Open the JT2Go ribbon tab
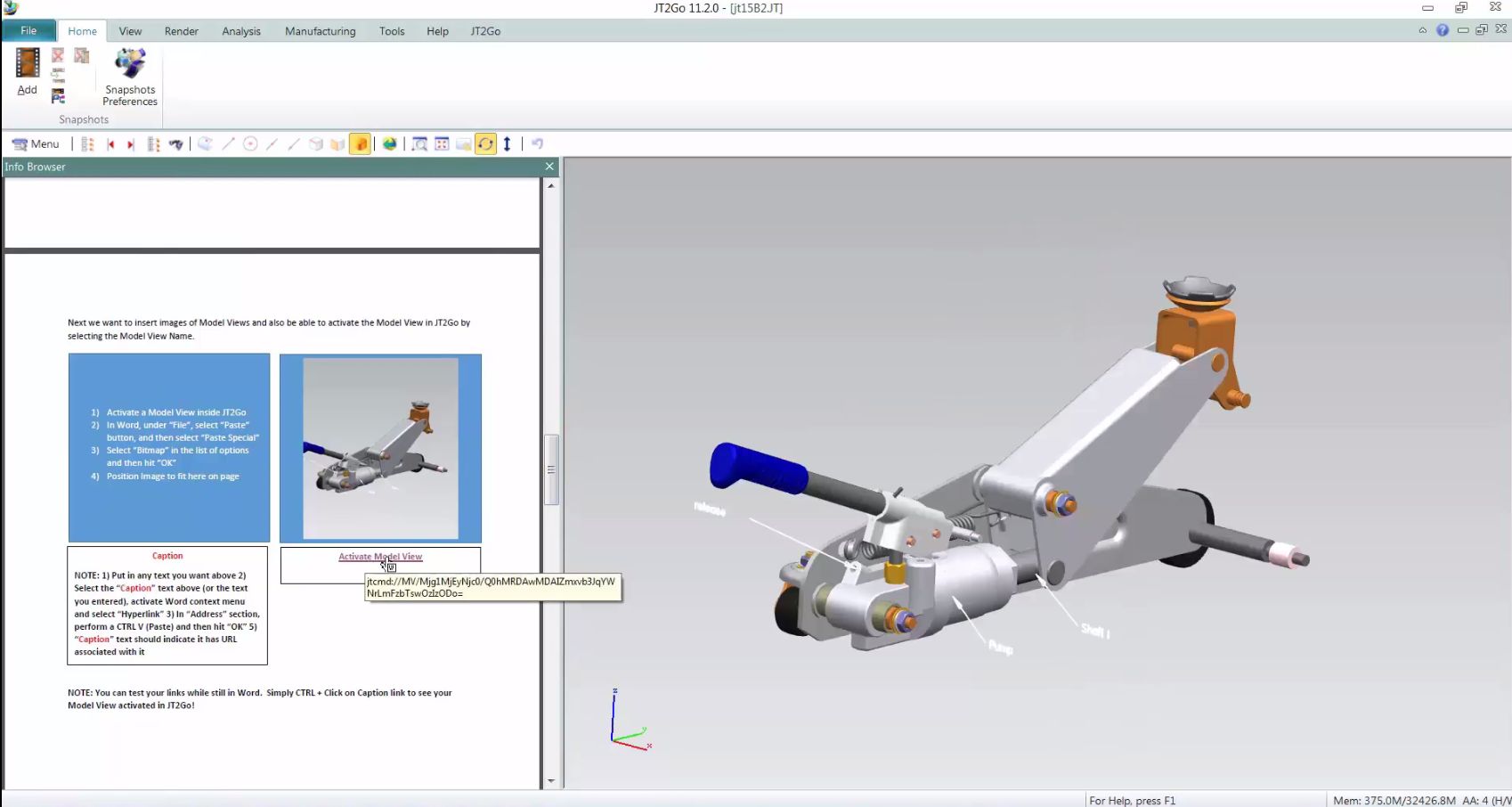Viewport: 1512px width, 807px height. tap(485, 31)
